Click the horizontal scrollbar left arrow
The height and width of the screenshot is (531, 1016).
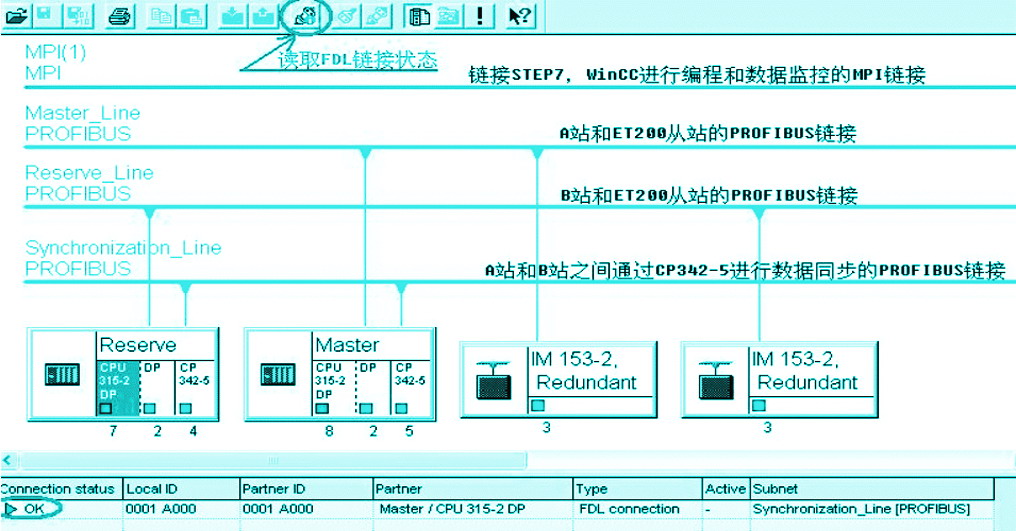coord(7,460)
